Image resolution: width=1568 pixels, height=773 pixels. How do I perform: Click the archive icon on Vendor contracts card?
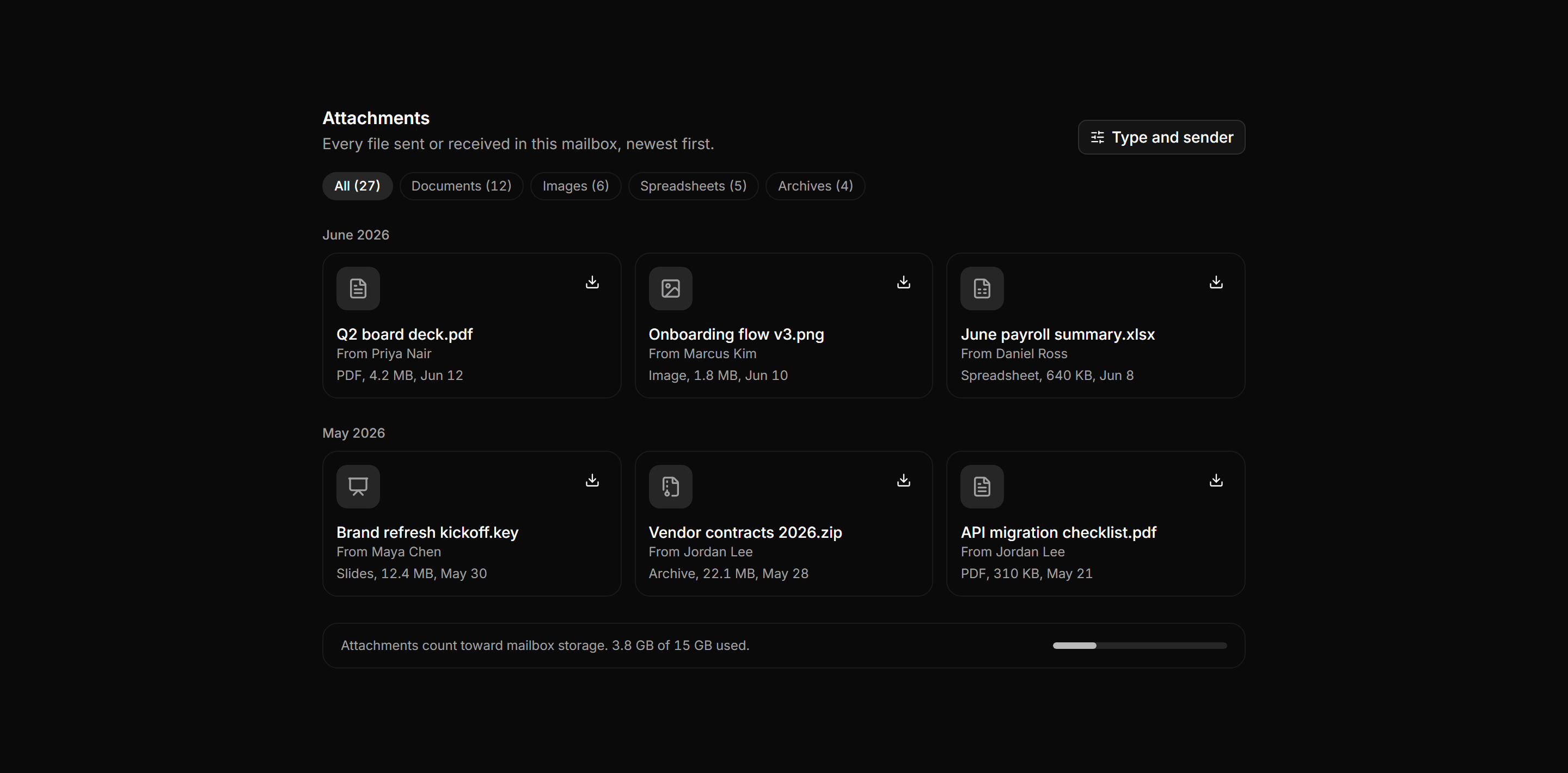670,487
